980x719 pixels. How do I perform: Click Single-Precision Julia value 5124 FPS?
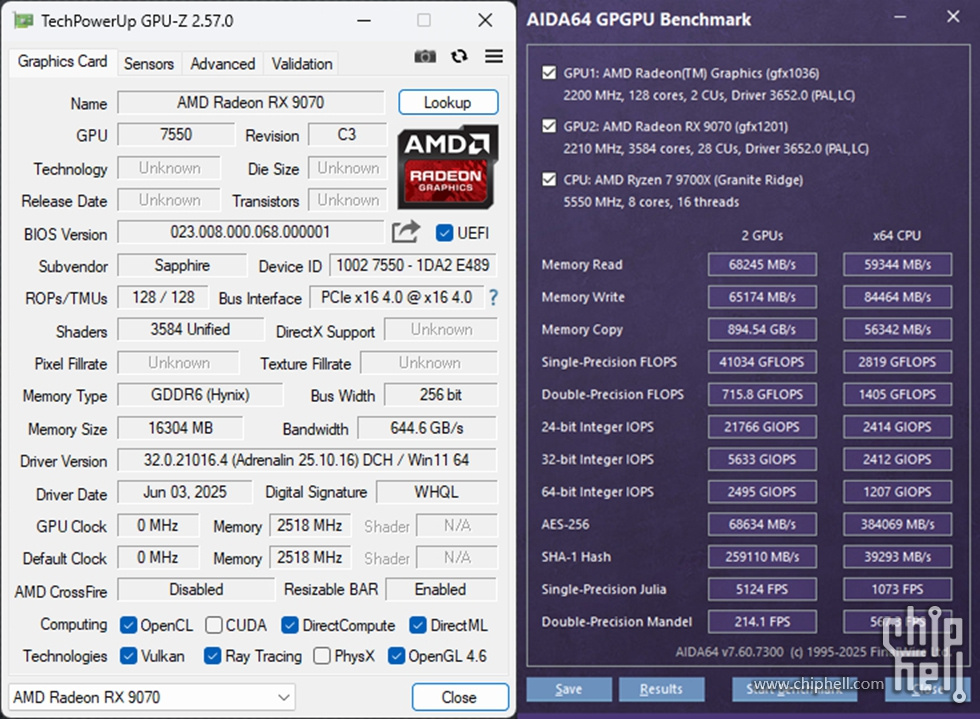point(762,590)
